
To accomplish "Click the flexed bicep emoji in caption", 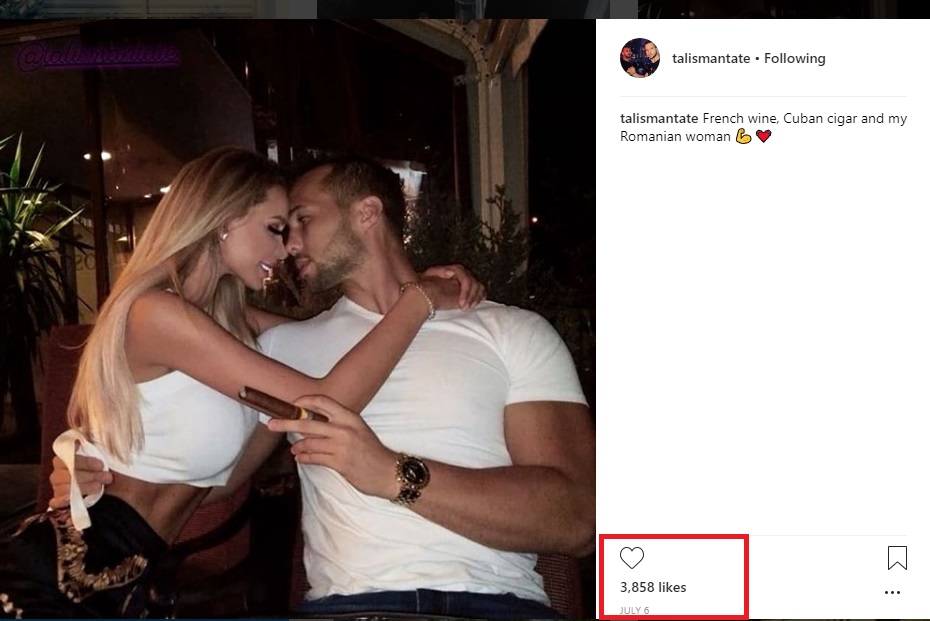I will click(743, 136).
